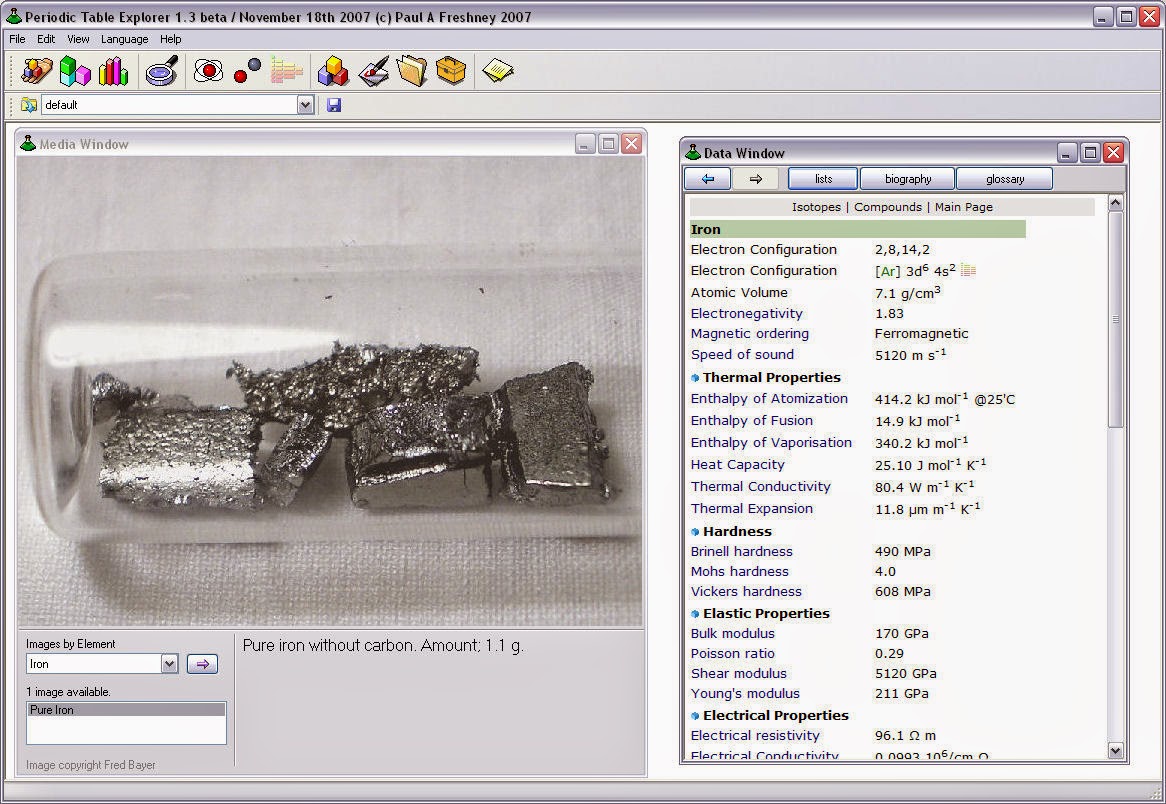Open the paintbrush editor icon
The height and width of the screenshot is (804, 1166).
pos(374,71)
